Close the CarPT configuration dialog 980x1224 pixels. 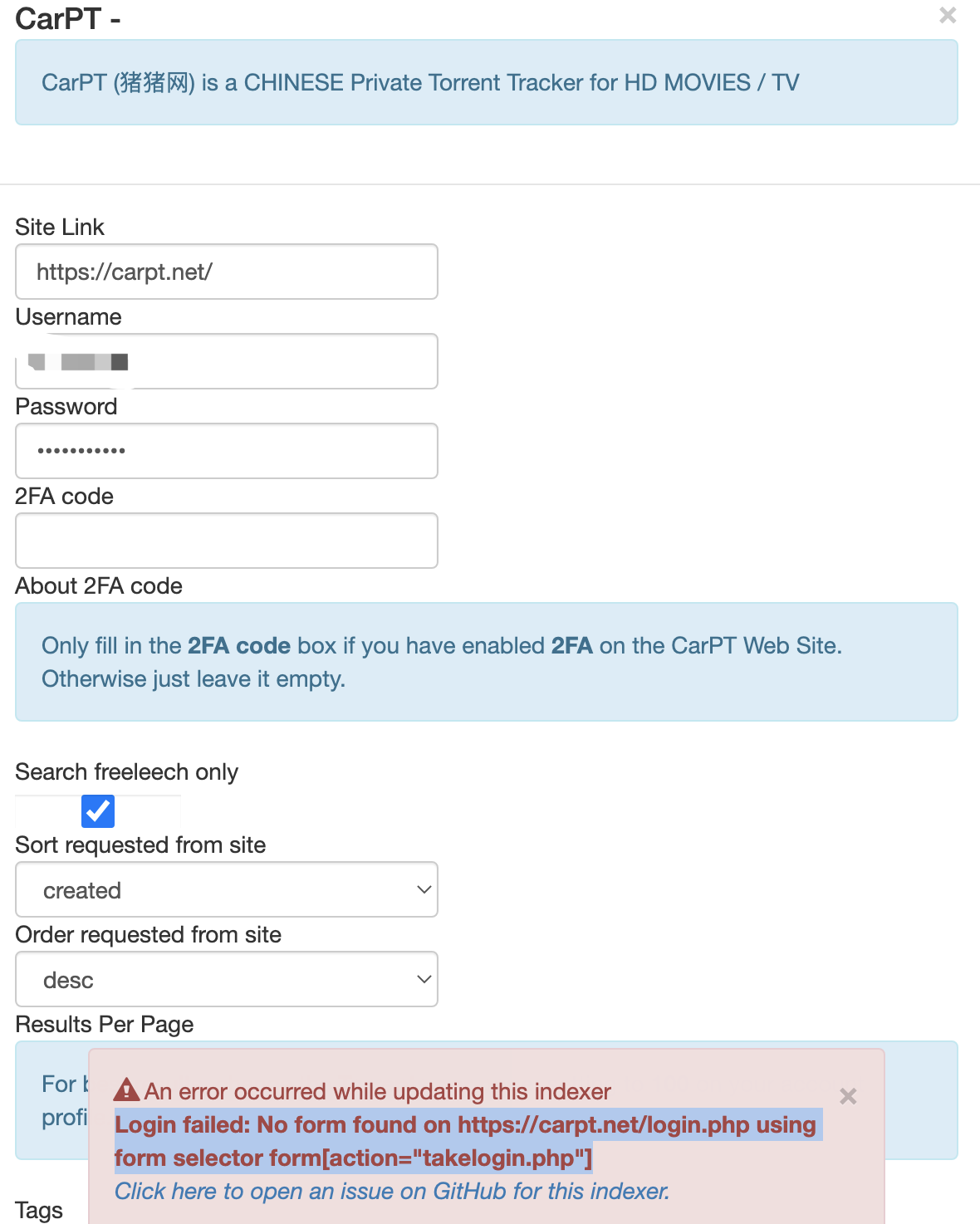(x=947, y=15)
